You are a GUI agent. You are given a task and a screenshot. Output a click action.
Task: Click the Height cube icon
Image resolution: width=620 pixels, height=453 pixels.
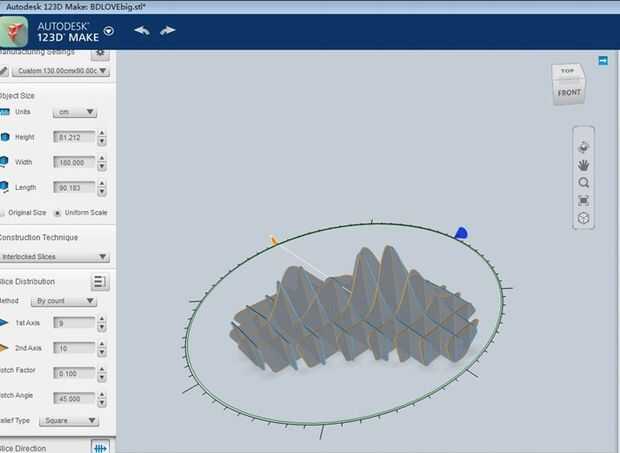[5, 137]
